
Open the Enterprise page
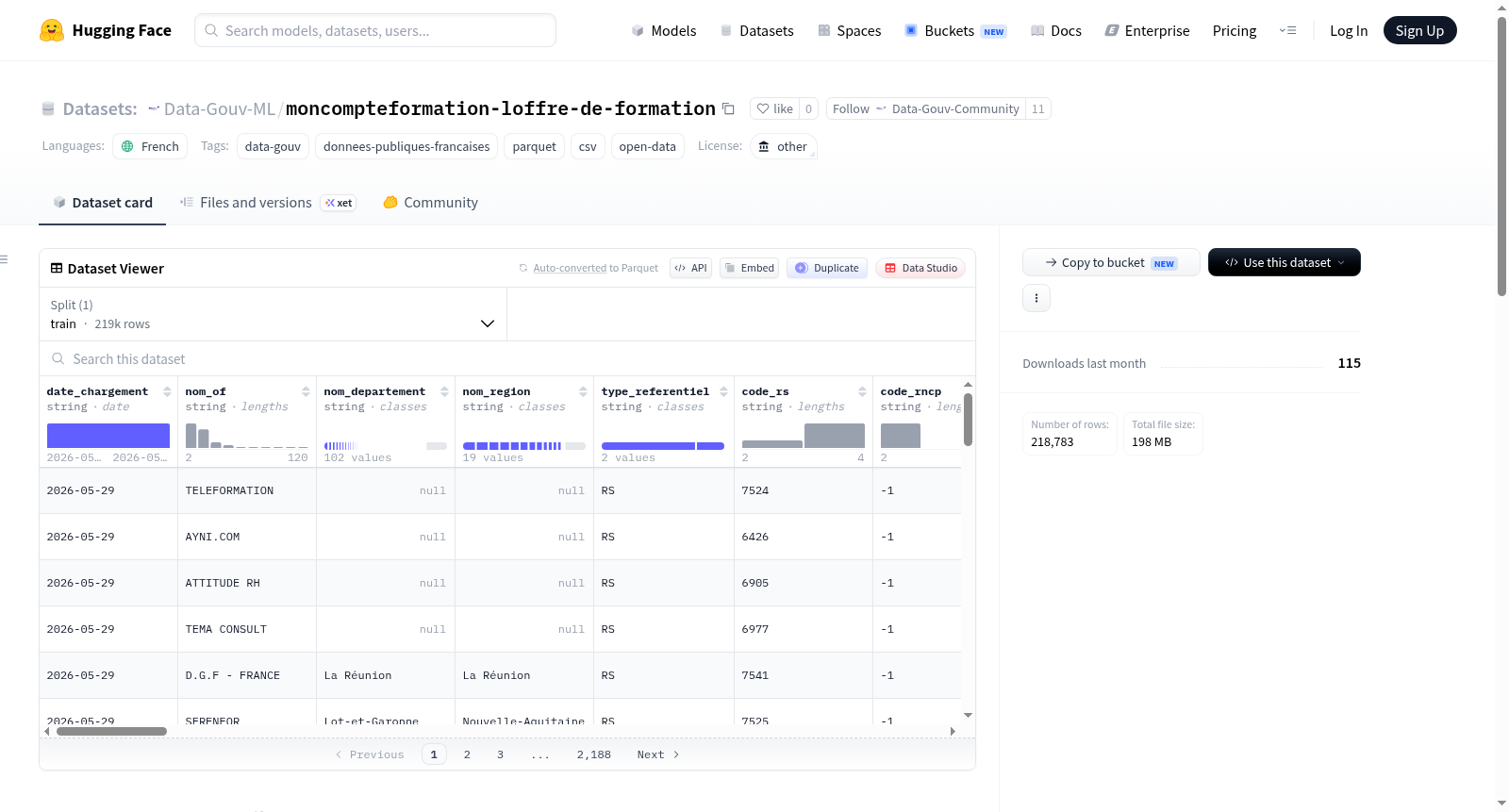(1148, 31)
